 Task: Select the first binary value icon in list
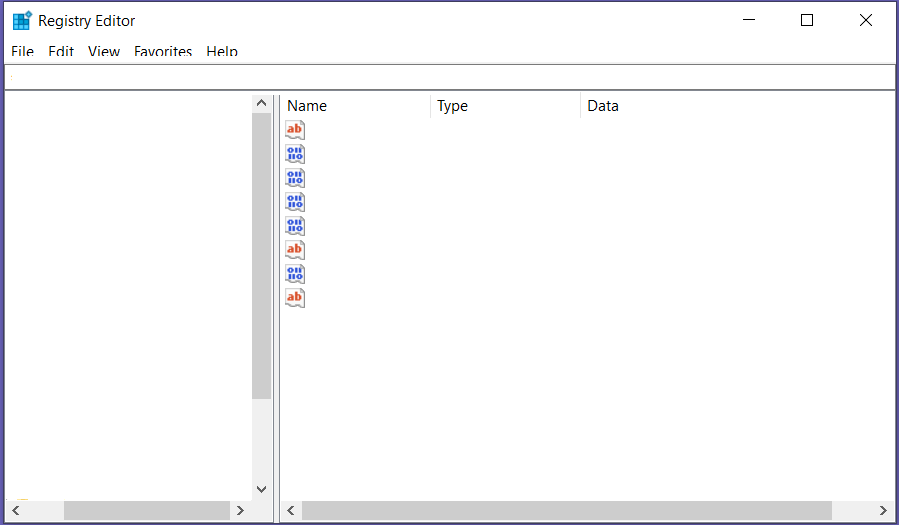pos(295,154)
